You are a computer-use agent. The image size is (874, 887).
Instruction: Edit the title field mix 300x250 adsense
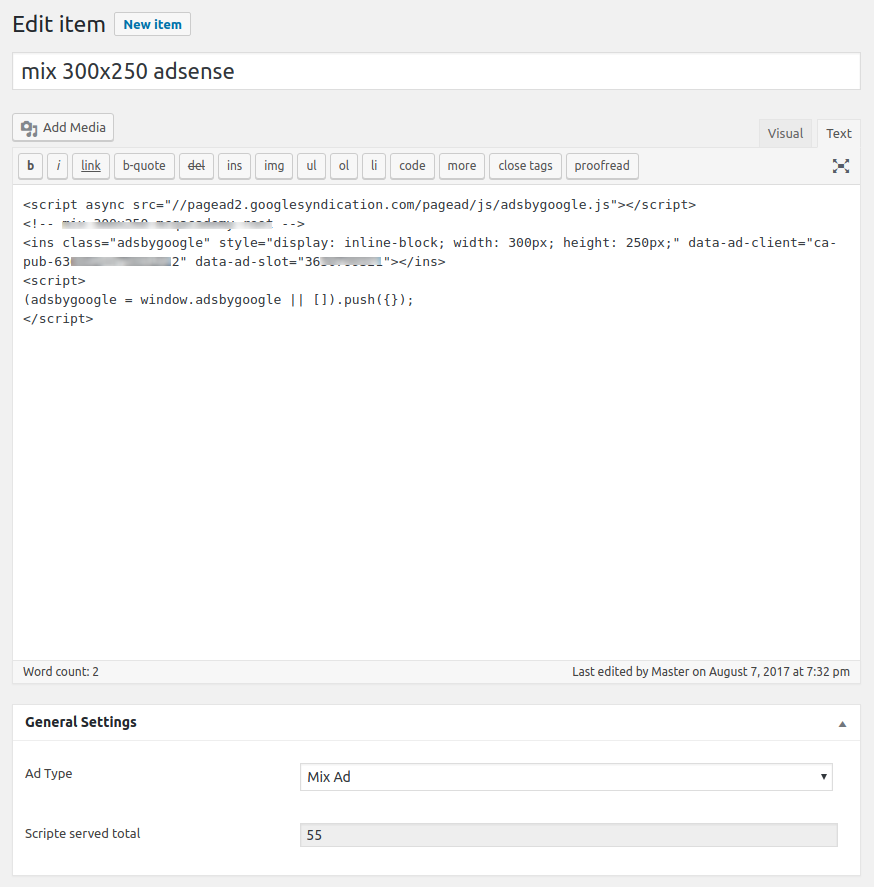[x=436, y=71]
